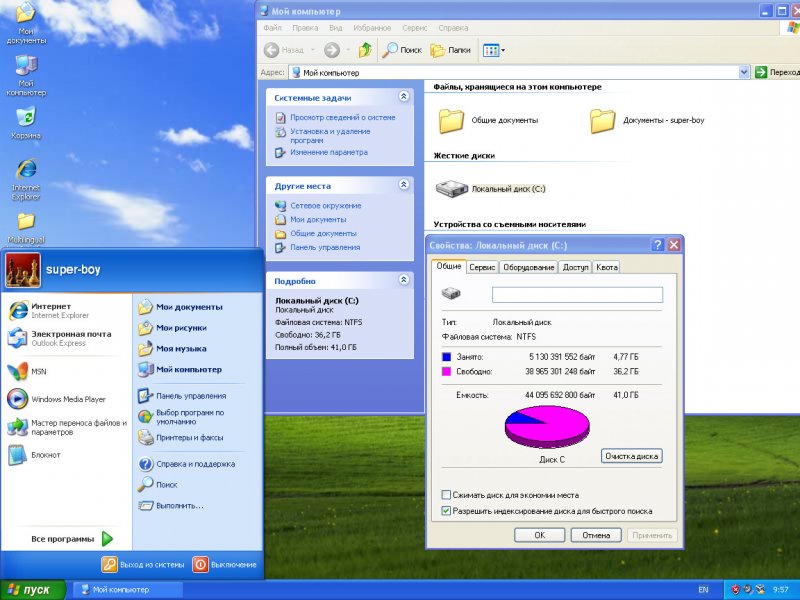This screenshot has width=800, height=600.
Task: Click the magenta free-space color swatch
Action: tap(446, 372)
